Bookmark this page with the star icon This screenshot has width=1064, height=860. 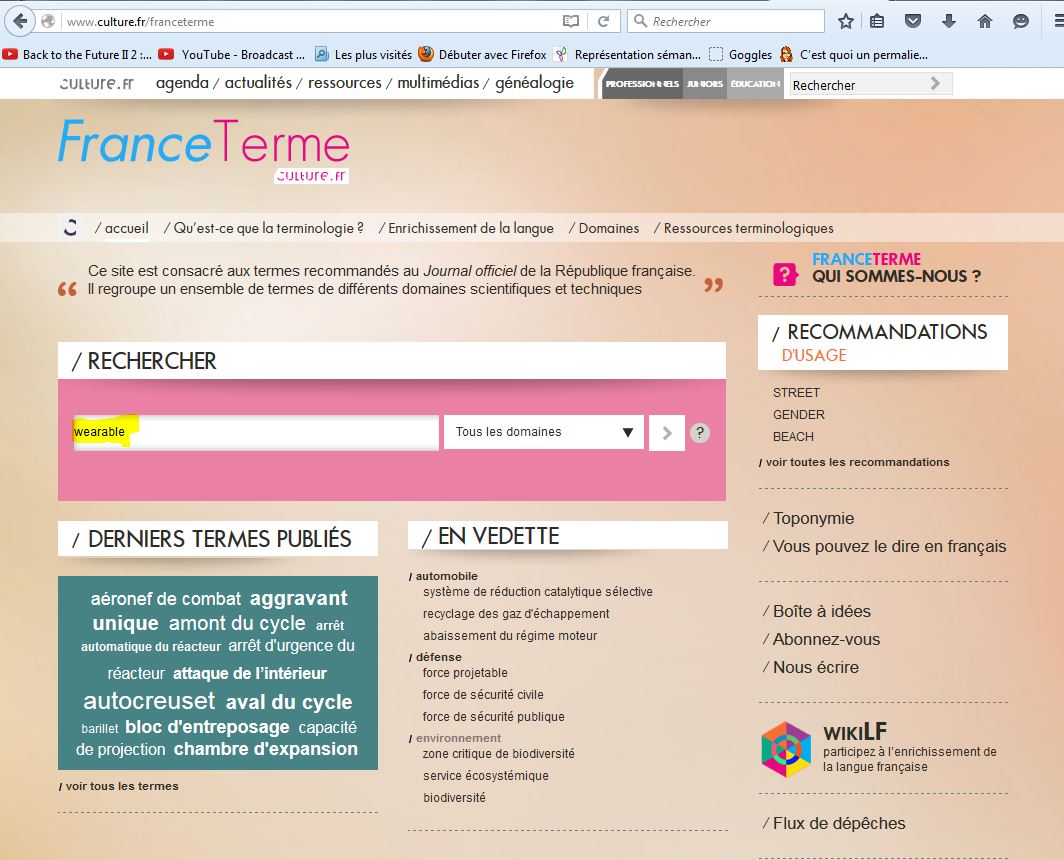846,21
